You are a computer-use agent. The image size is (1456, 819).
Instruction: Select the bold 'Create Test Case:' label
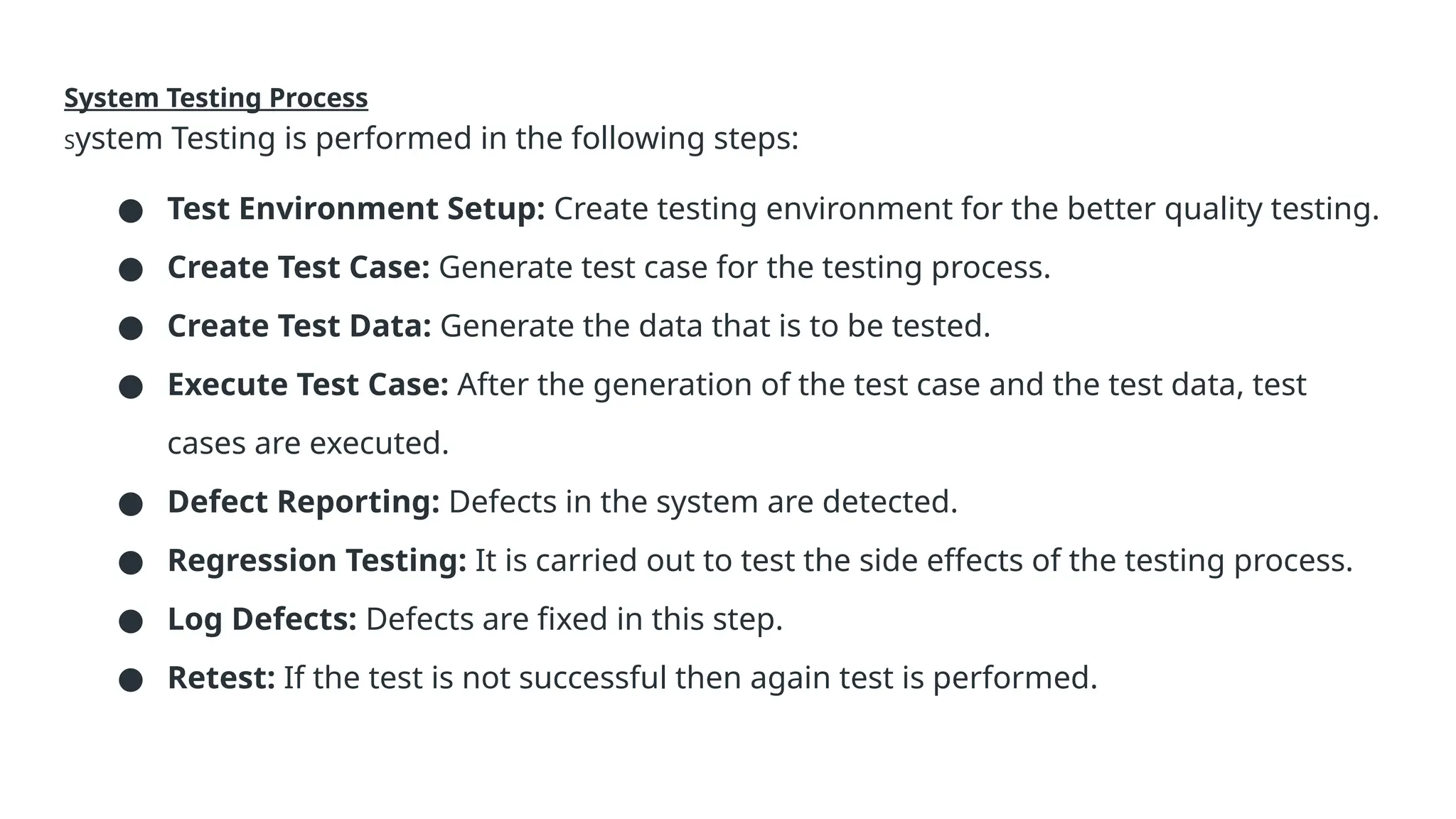pos(299,268)
